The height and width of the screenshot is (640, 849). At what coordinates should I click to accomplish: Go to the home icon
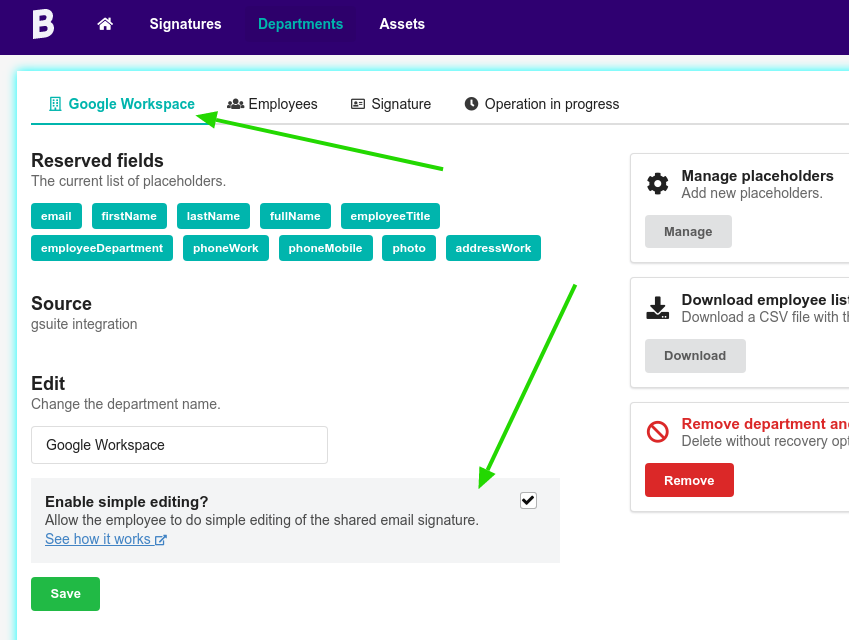pos(105,24)
